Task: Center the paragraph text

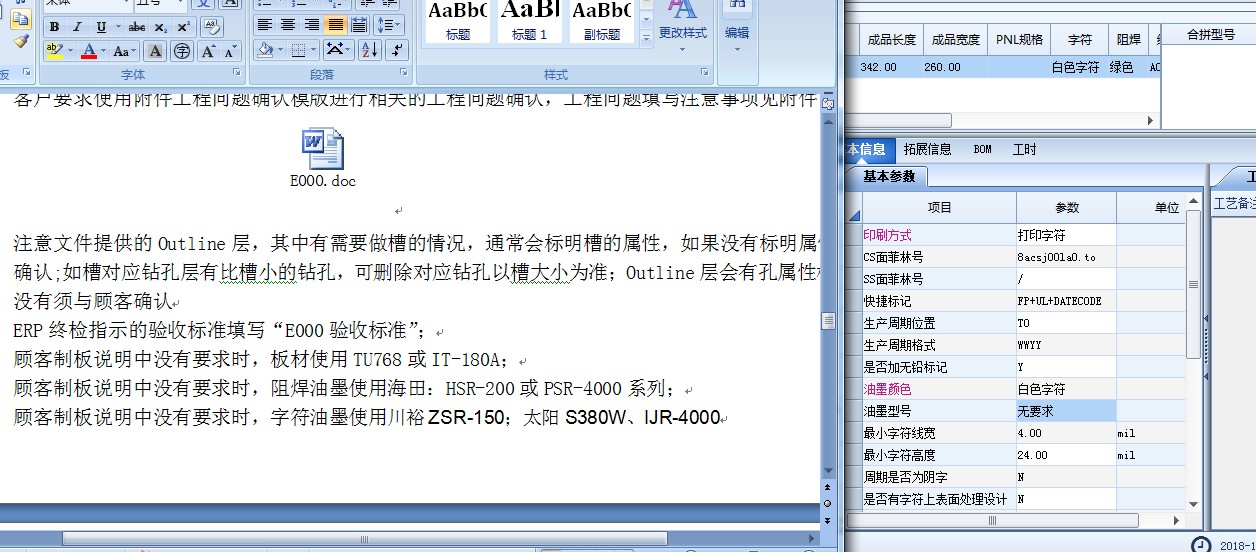Action: [x=288, y=25]
